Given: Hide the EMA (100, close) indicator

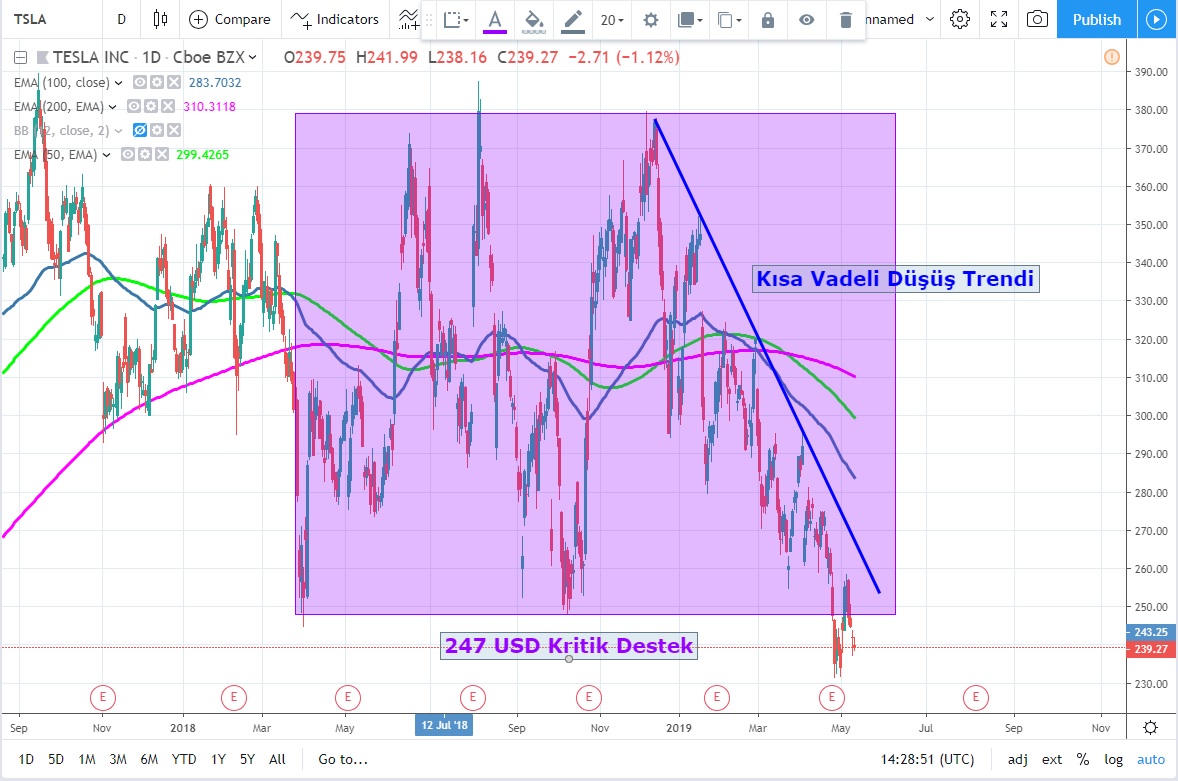Looking at the screenshot, I should (140, 83).
